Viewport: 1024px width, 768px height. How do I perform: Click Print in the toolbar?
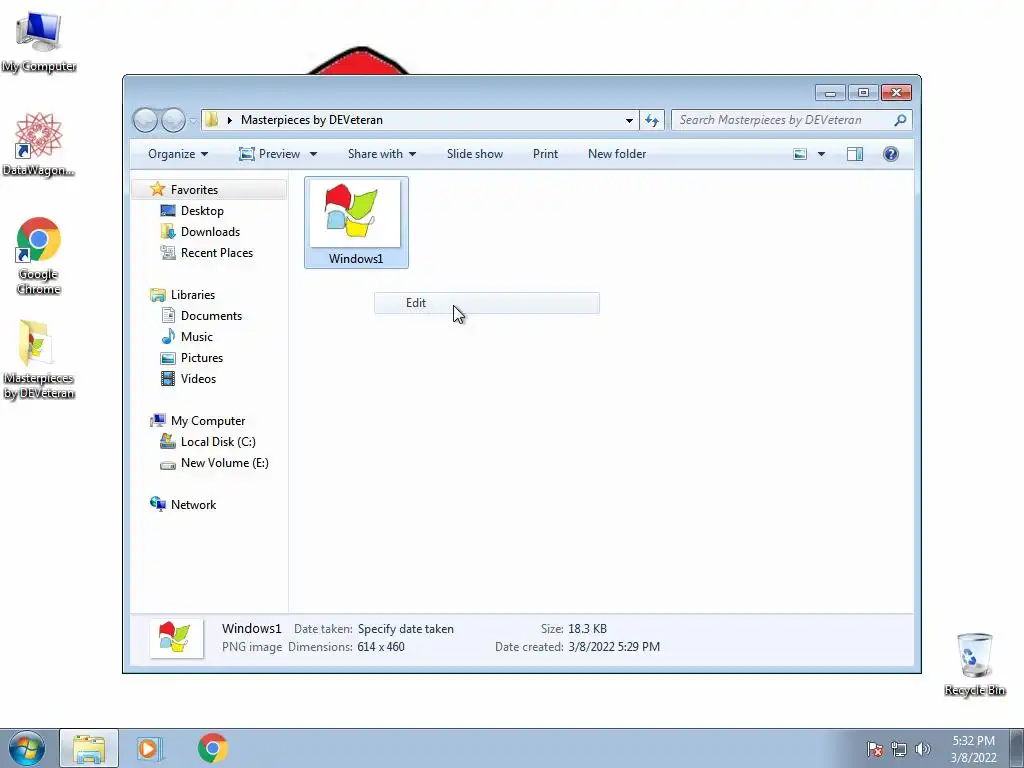pyautogui.click(x=545, y=154)
